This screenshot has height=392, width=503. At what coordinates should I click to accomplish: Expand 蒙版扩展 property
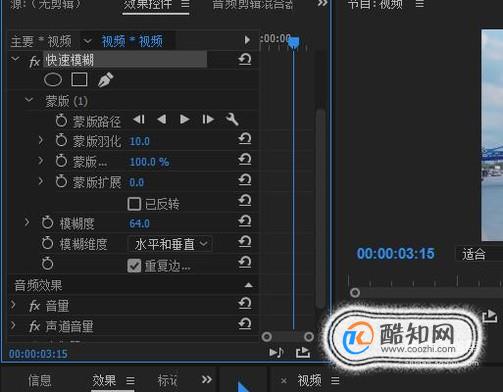(x=40, y=181)
